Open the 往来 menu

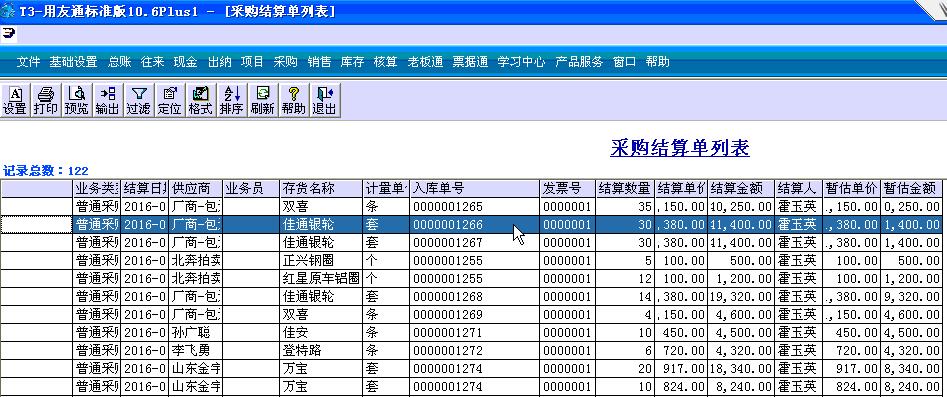click(152, 62)
